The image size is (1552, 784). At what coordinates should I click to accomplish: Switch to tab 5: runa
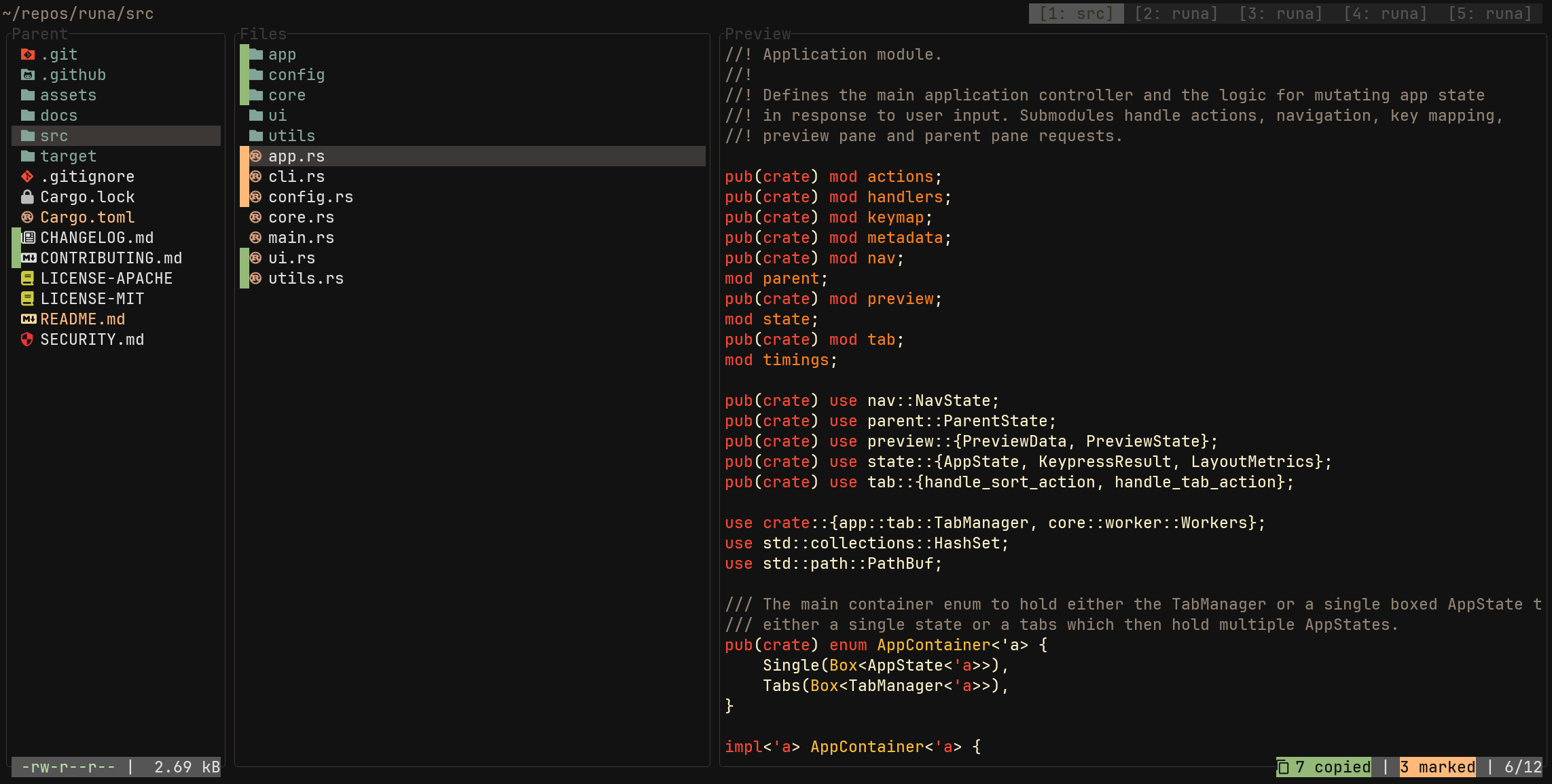[1490, 14]
